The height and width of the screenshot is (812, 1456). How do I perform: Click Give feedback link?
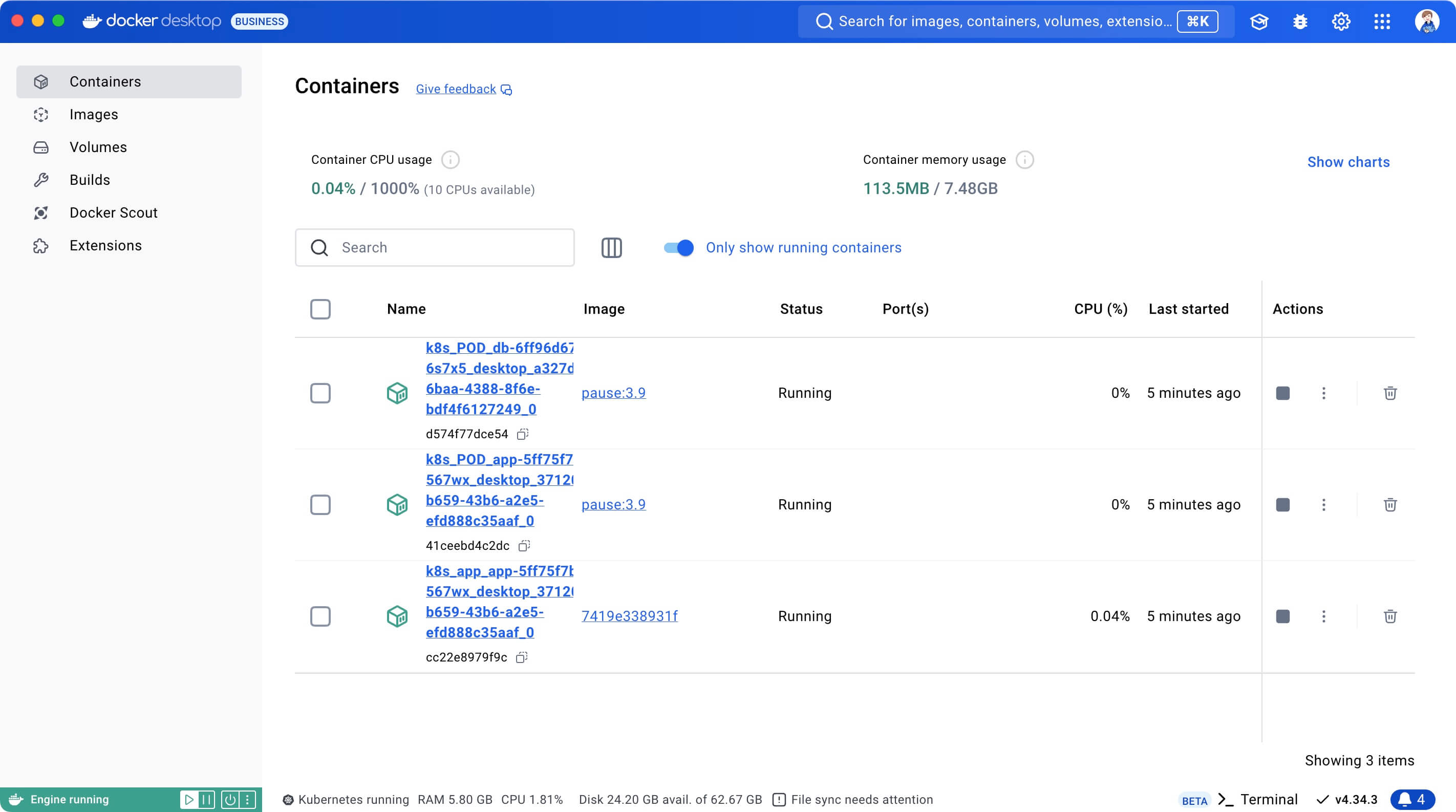click(x=464, y=89)
